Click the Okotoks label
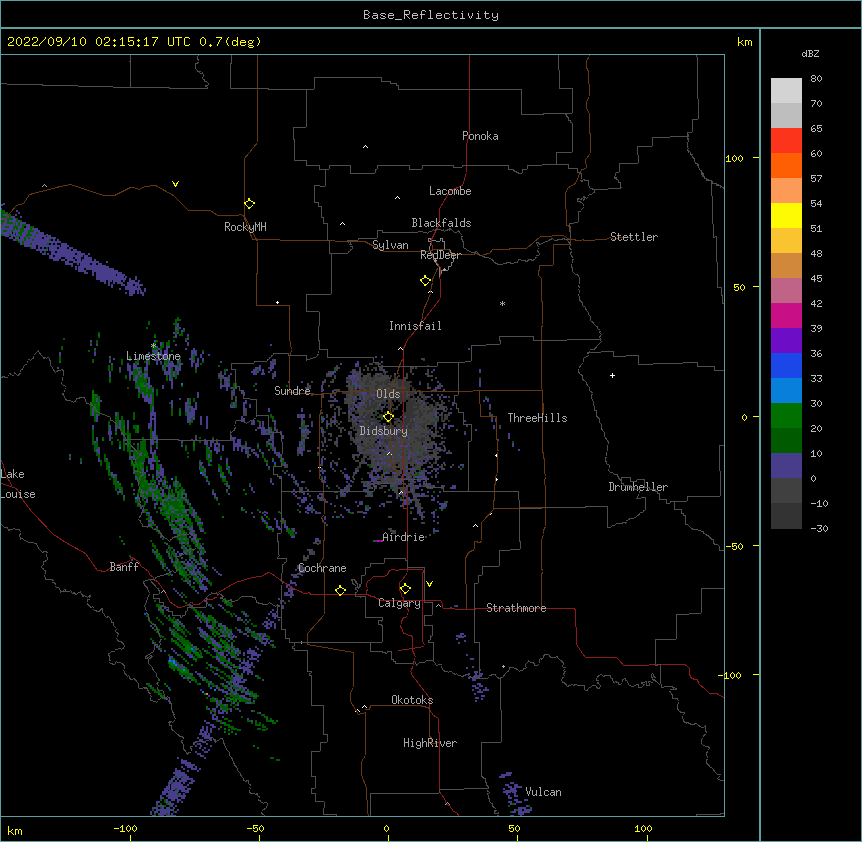 pos(412,700)
